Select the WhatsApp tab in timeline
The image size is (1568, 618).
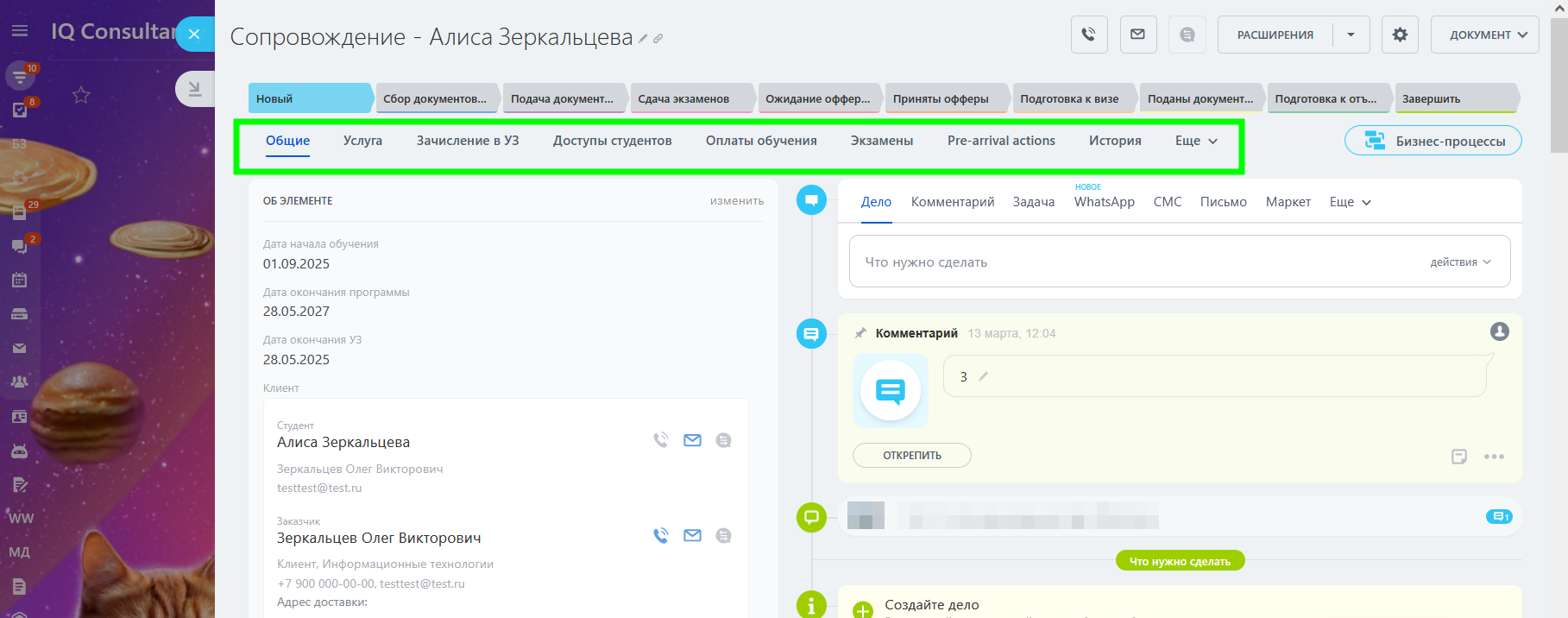coord(1104,202)
